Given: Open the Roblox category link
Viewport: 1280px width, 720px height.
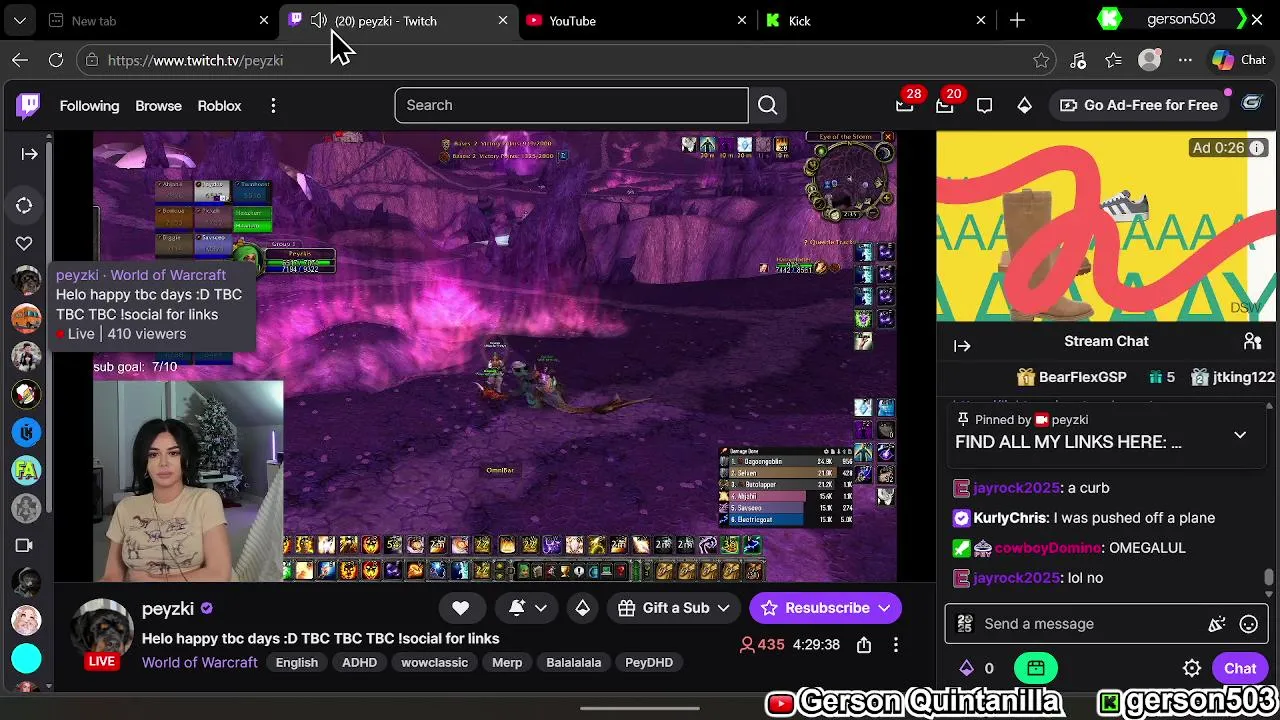Looking at the screenshot, I should click(219, 105).
